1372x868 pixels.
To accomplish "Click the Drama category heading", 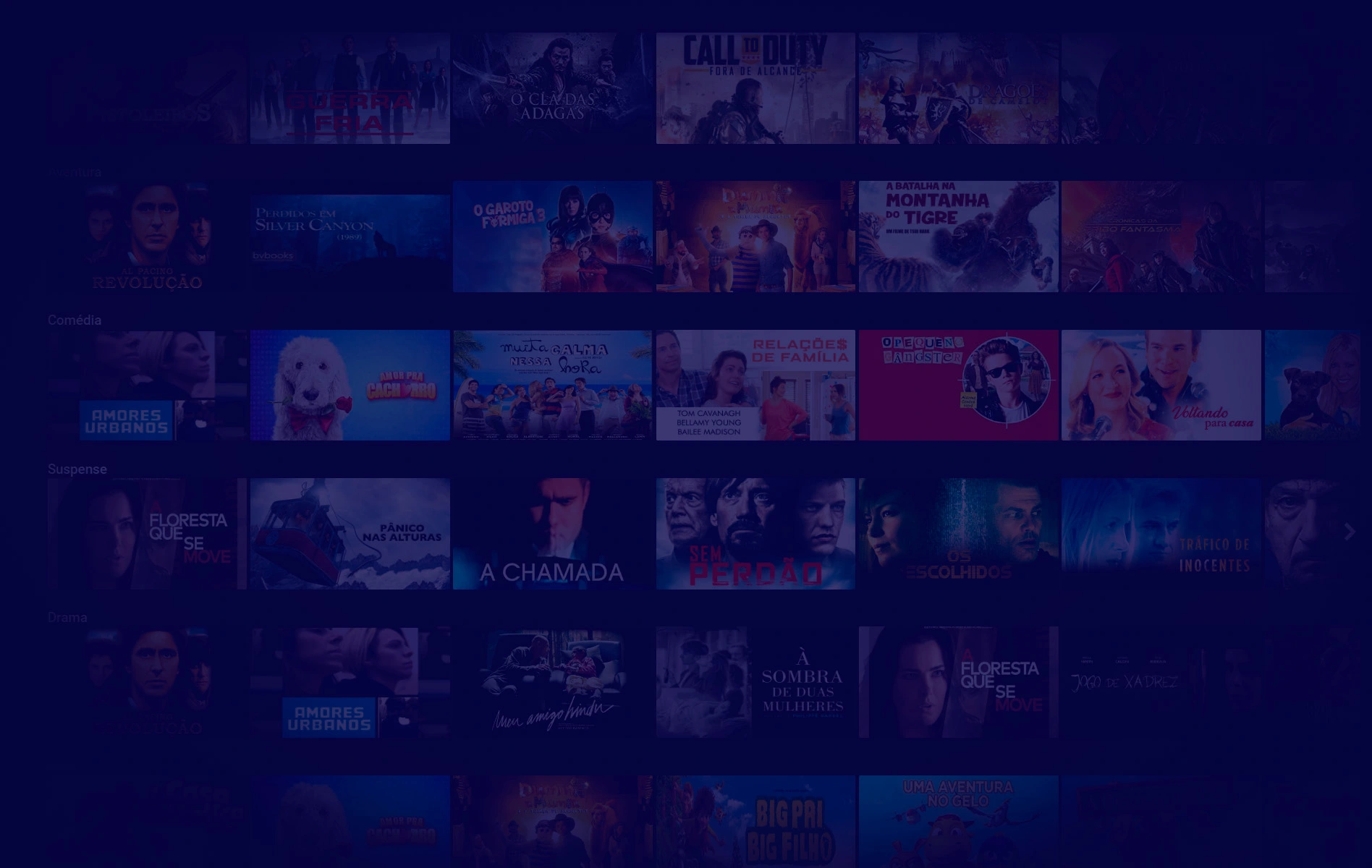I will tap(67, 618).
